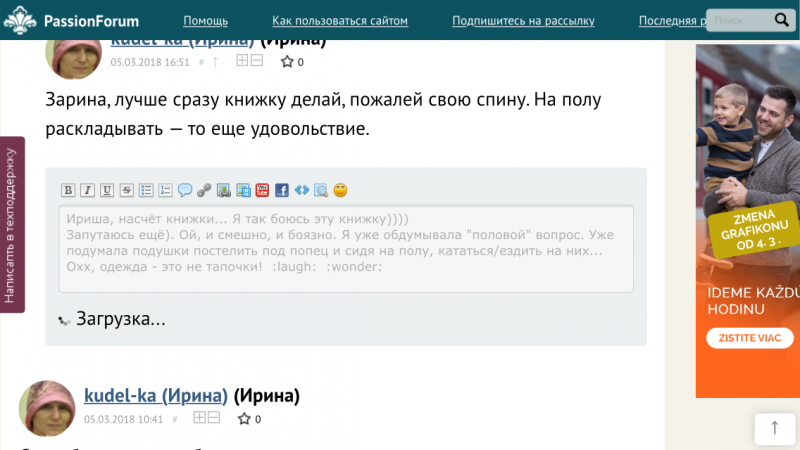Open Написать в техподдержку side tab

coord(12,224)
